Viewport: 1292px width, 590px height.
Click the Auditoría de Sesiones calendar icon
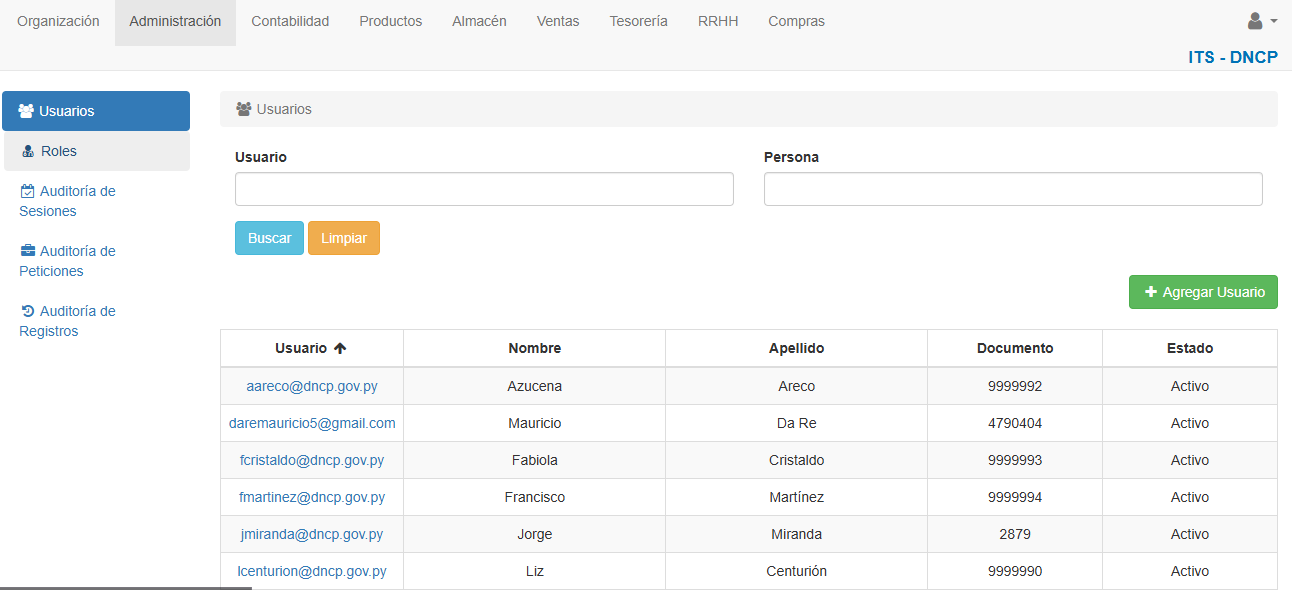tap(28, 191)
